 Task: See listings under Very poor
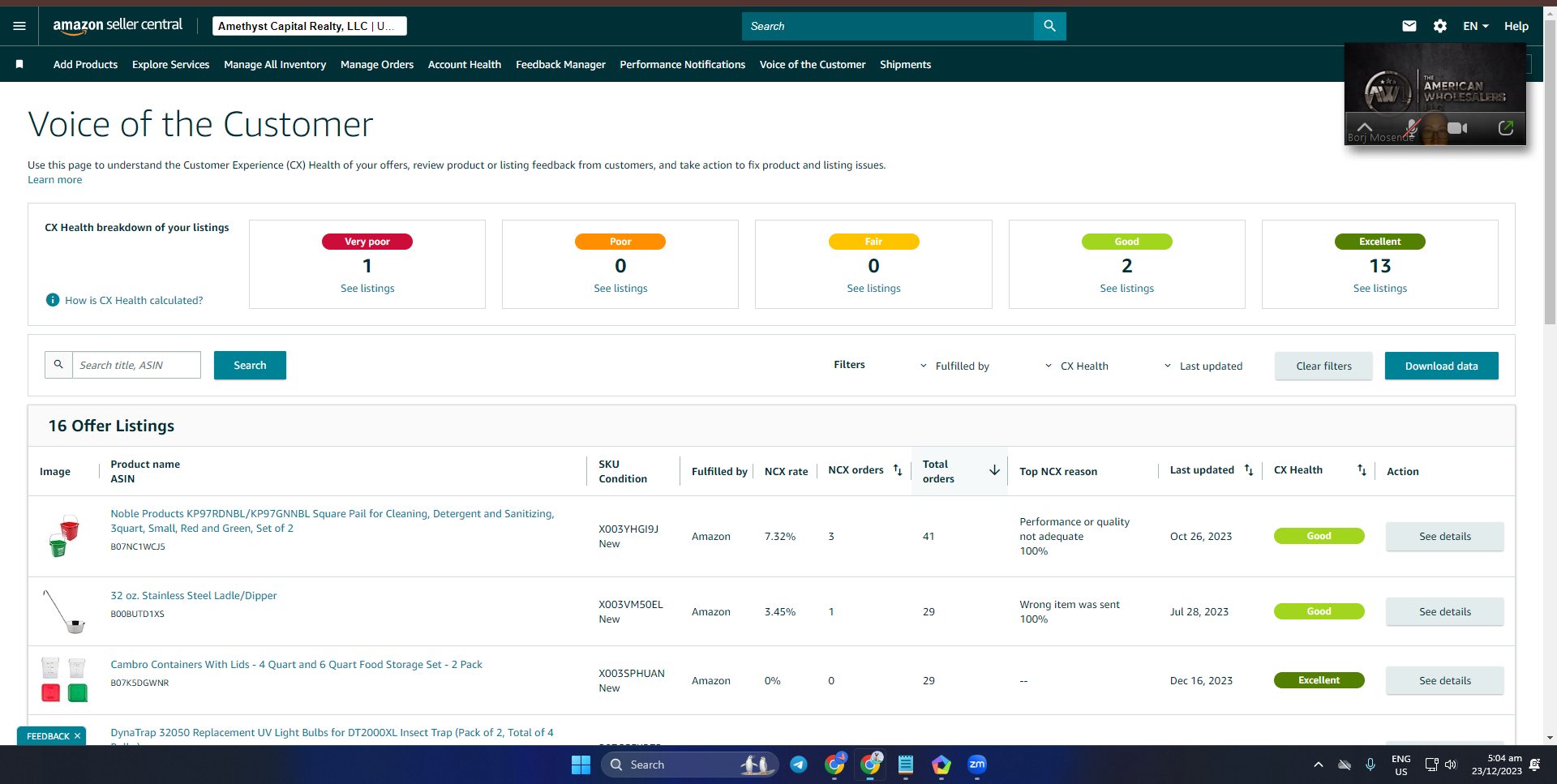(367, 288)
